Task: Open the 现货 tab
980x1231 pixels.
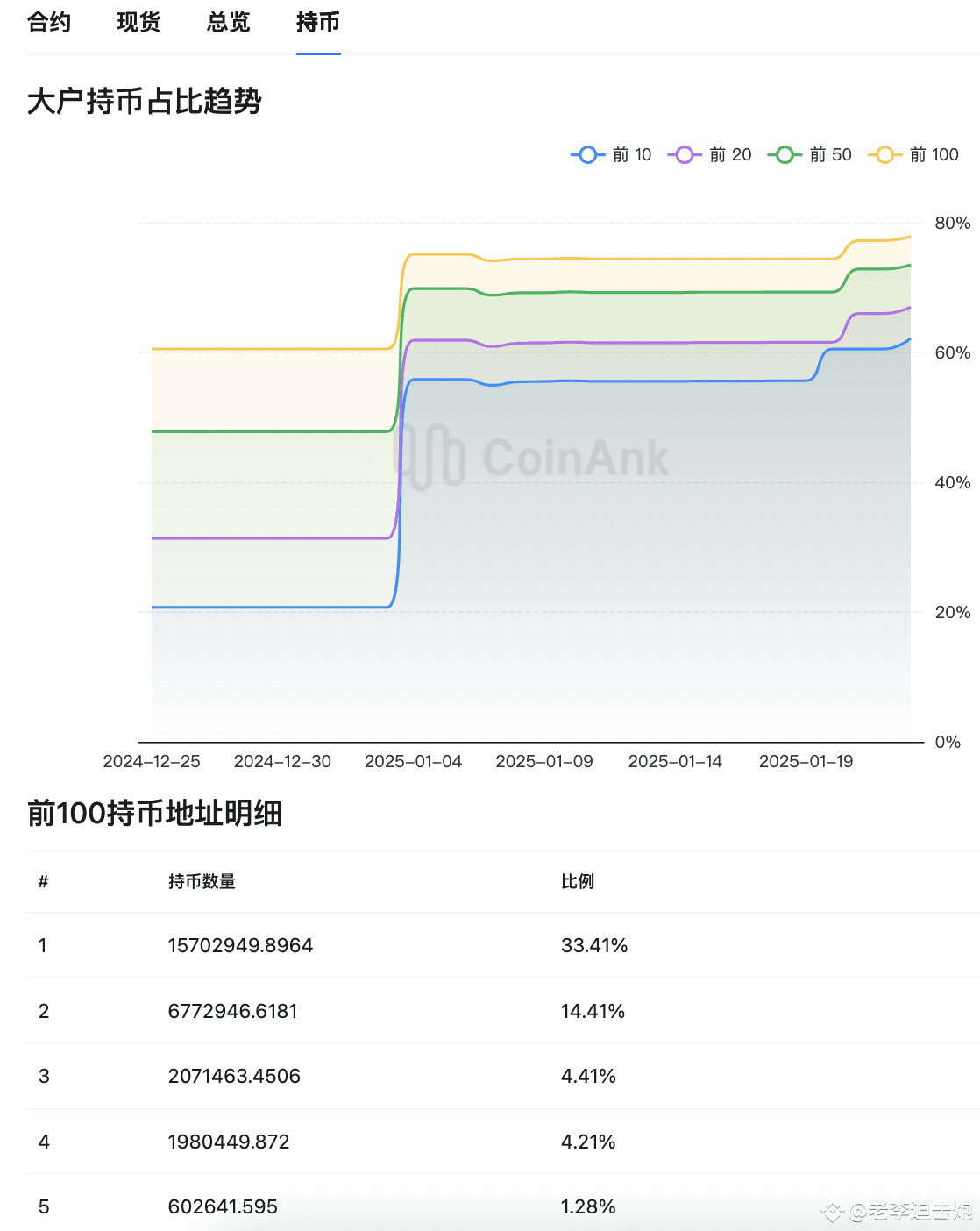Action: [138, 22]
